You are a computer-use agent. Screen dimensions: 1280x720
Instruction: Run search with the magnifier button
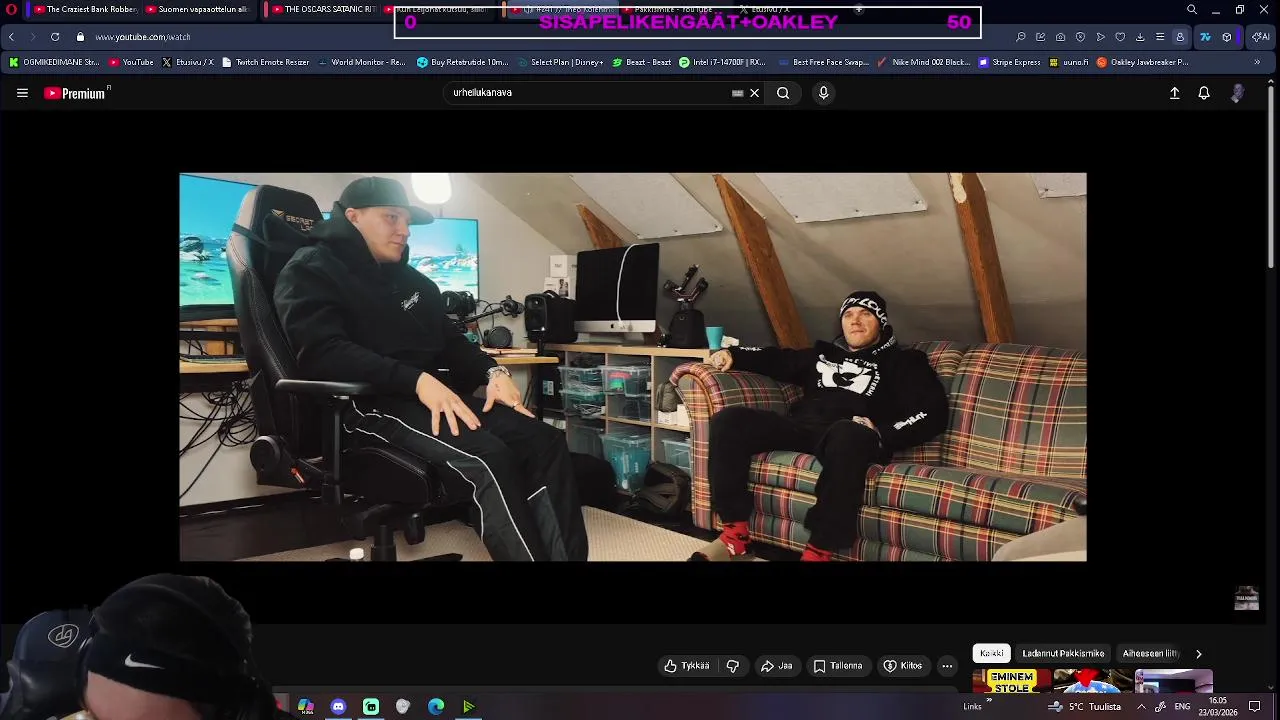[x=783, y=93]
